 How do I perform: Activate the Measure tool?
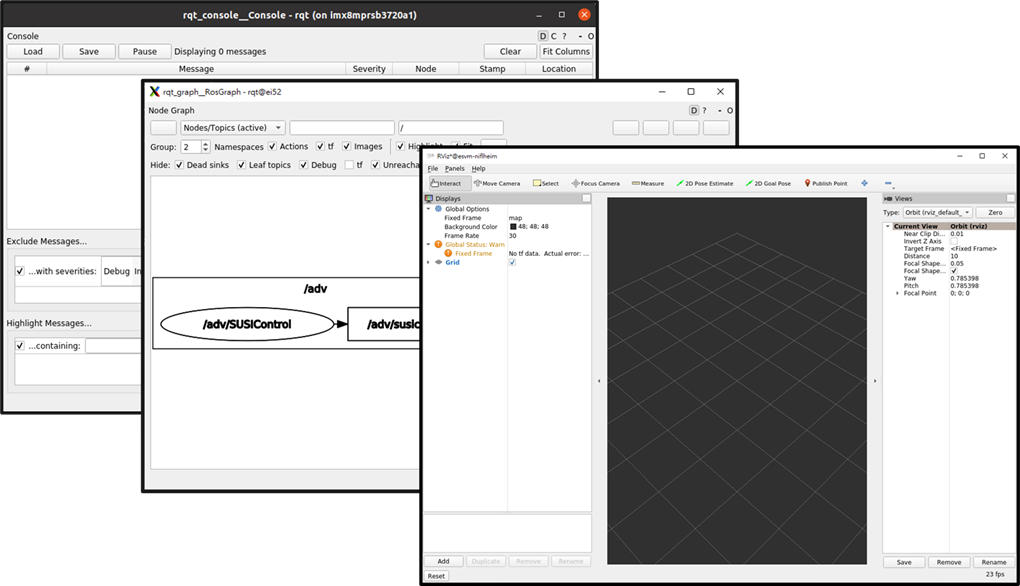[647, 183]
